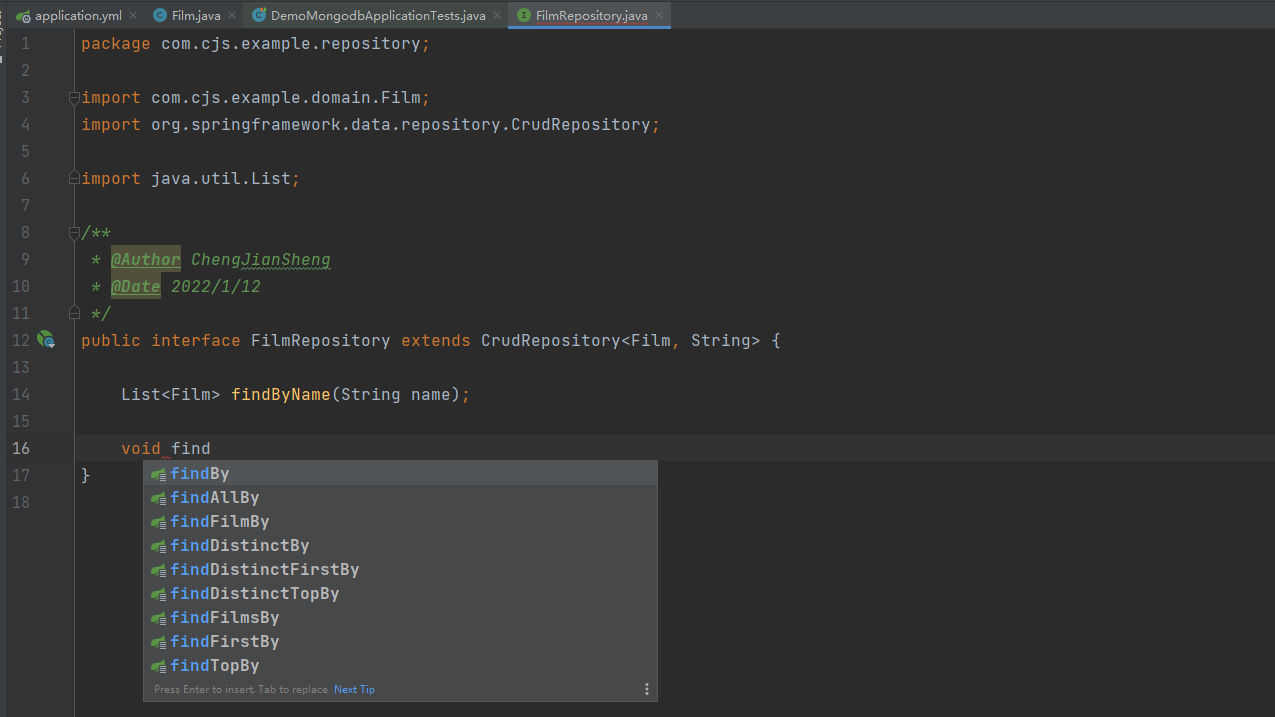Close the Film.java tab
This screenshot has width=1275, height=717.
pyautogui.click(x=232, y=16)
